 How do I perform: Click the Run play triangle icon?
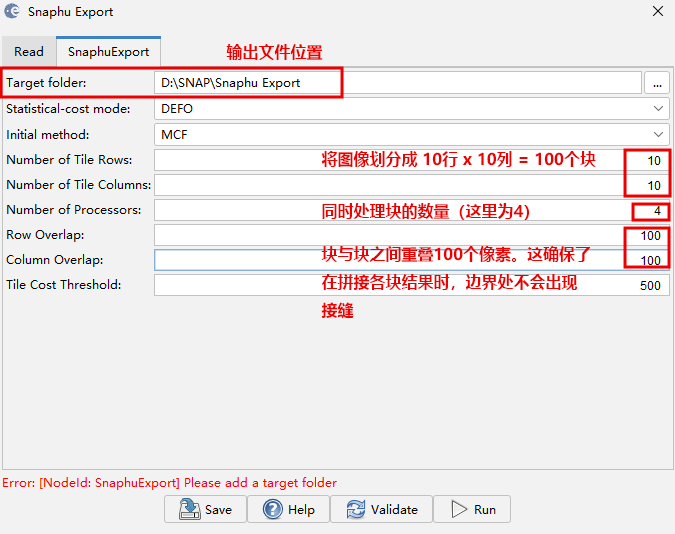[x=459, y=509]
